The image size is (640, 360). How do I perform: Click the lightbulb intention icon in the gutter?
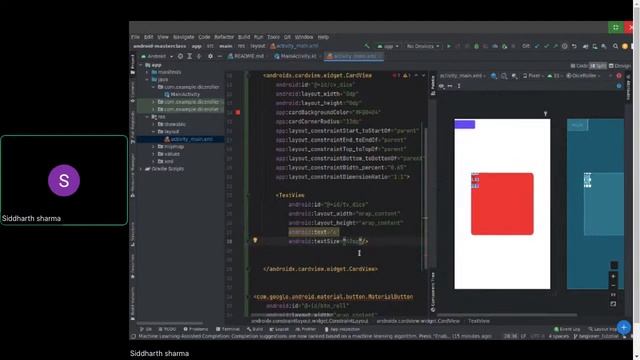coord(255,241)
